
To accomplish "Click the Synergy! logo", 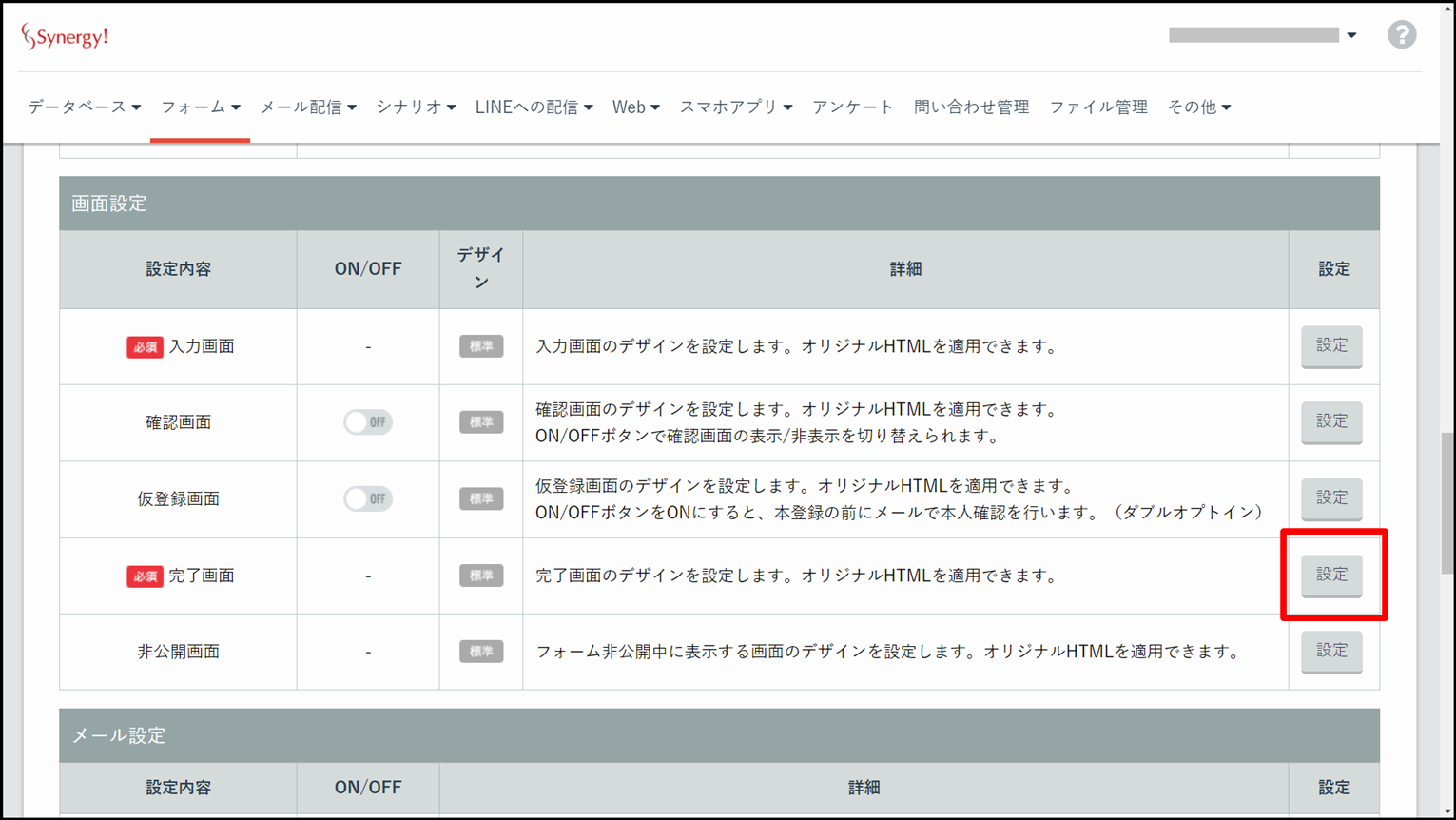I will click(x=65, y=37).
